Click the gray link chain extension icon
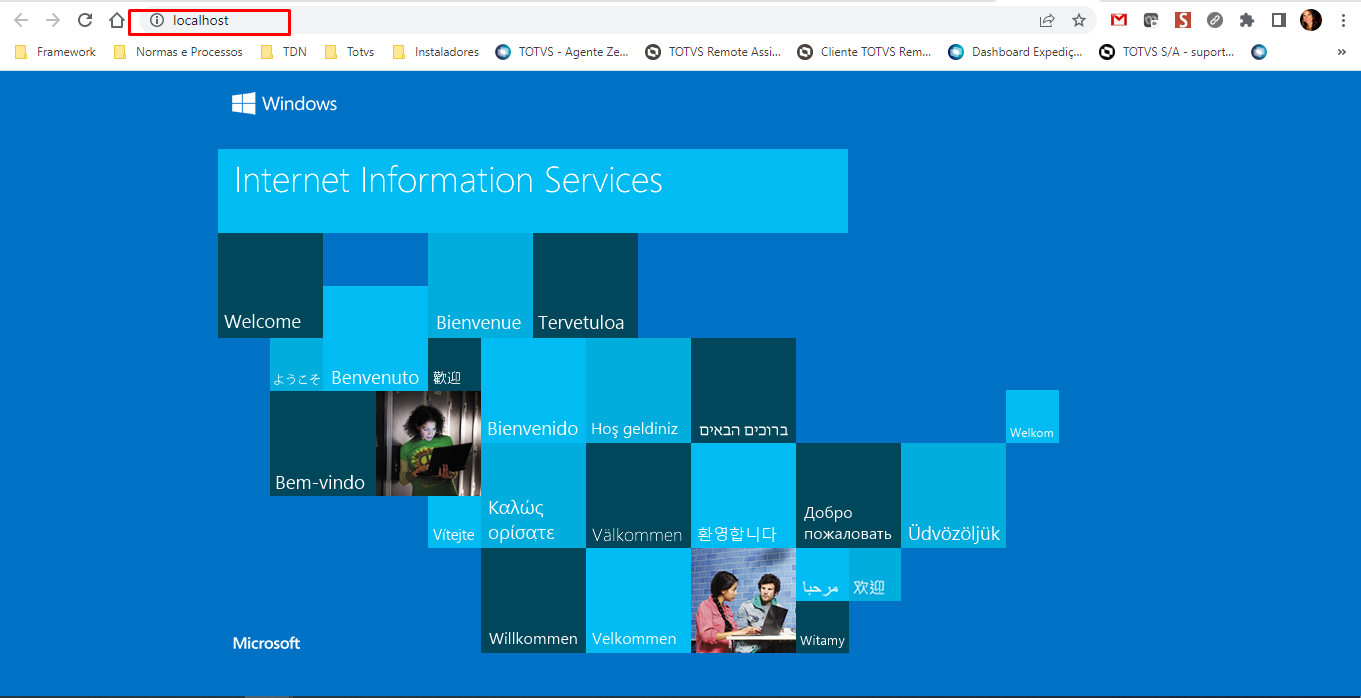The height and width of the screenshot is (698, 1361). [x=1215, y=20]
